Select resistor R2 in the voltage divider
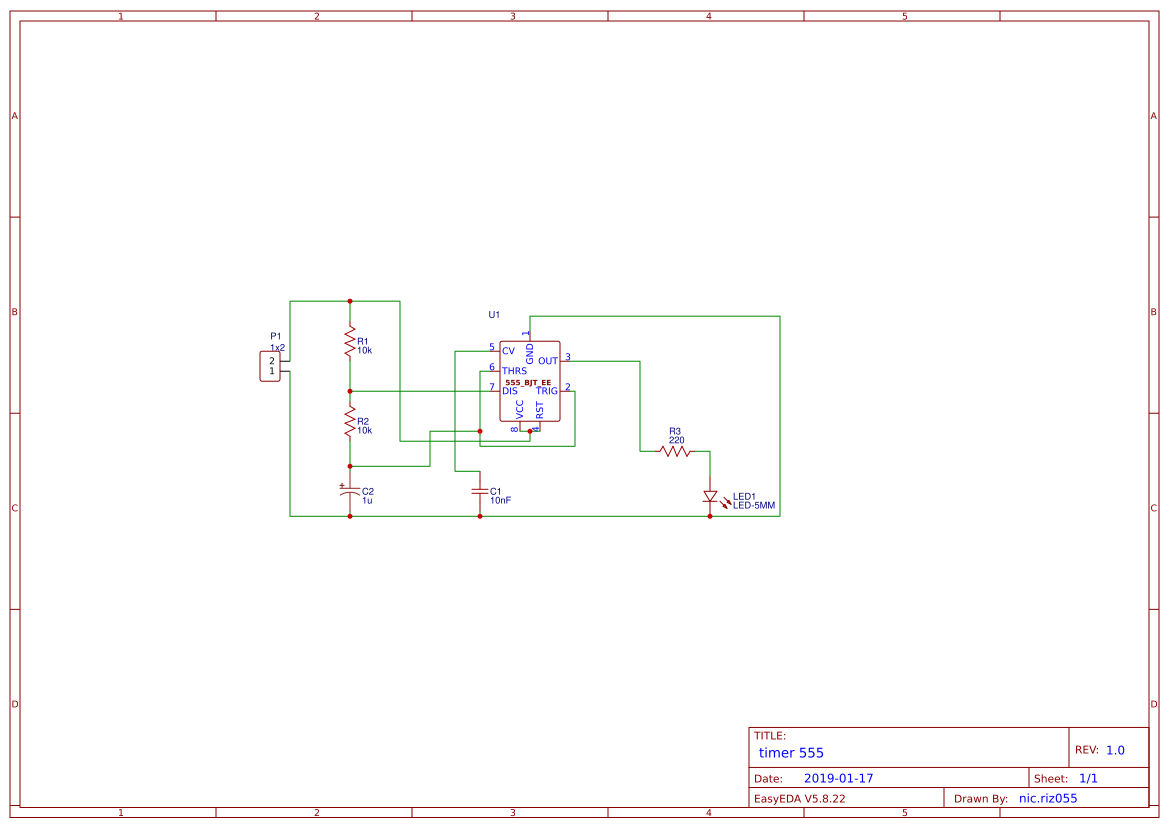This screenshot has width=1169, height=828. [350, 422]
